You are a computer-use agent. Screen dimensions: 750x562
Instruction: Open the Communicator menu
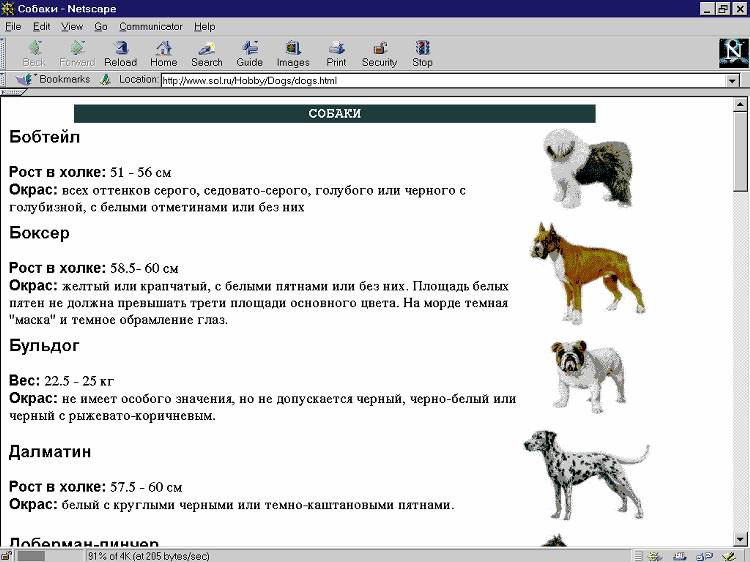[x=151, y=26]
